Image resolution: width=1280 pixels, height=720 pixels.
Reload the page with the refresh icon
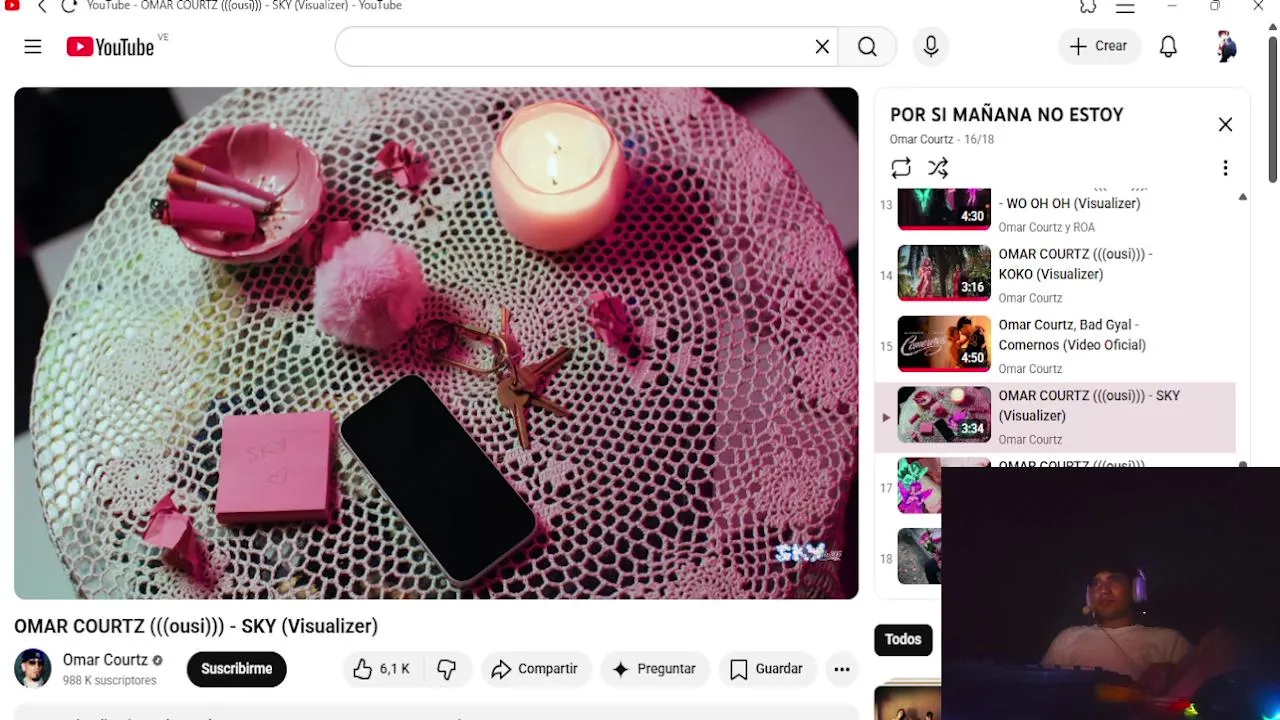69,6
